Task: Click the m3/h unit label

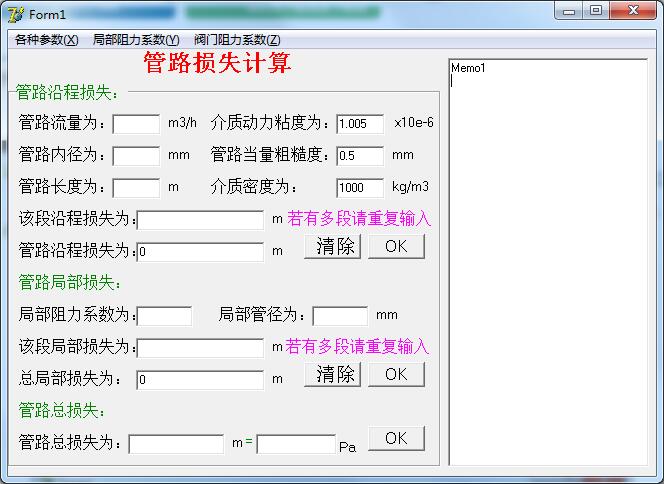Action: click(x=183, y=123)
